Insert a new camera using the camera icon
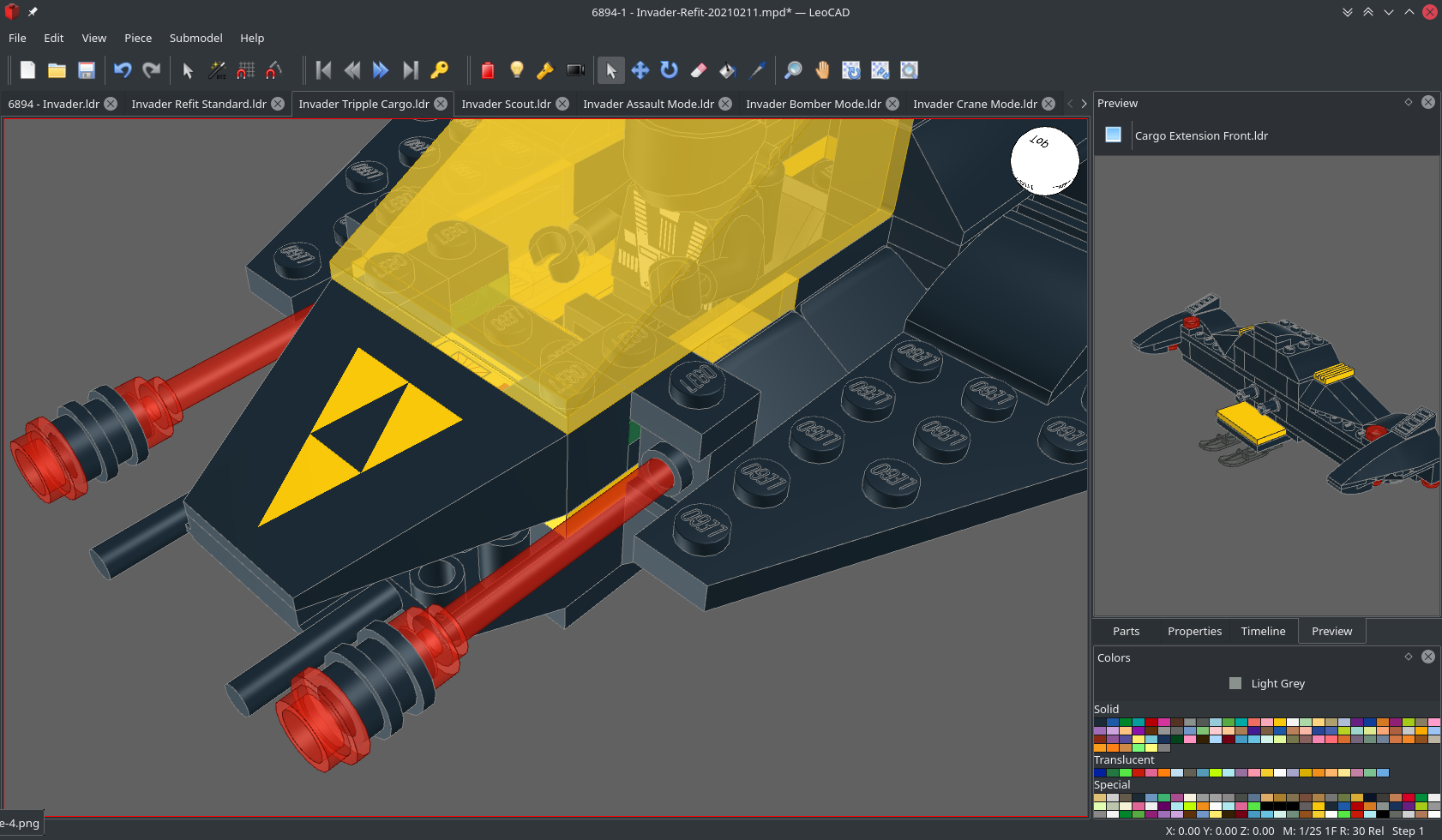 pos(574,70)
